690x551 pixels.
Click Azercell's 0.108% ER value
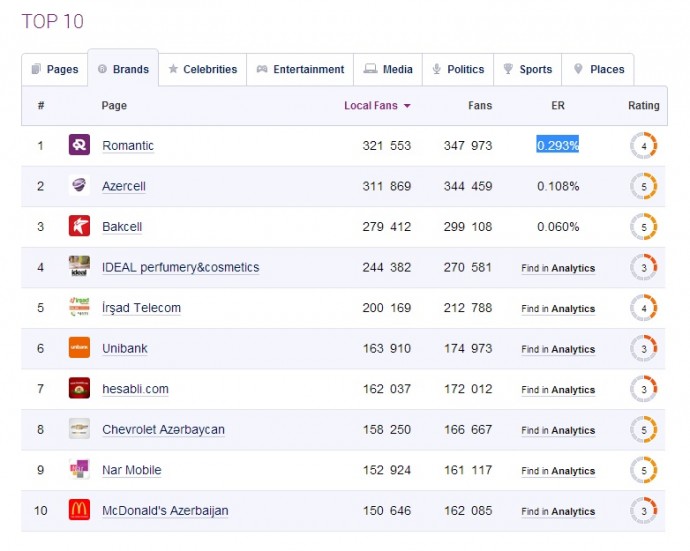tap(558, 186)
